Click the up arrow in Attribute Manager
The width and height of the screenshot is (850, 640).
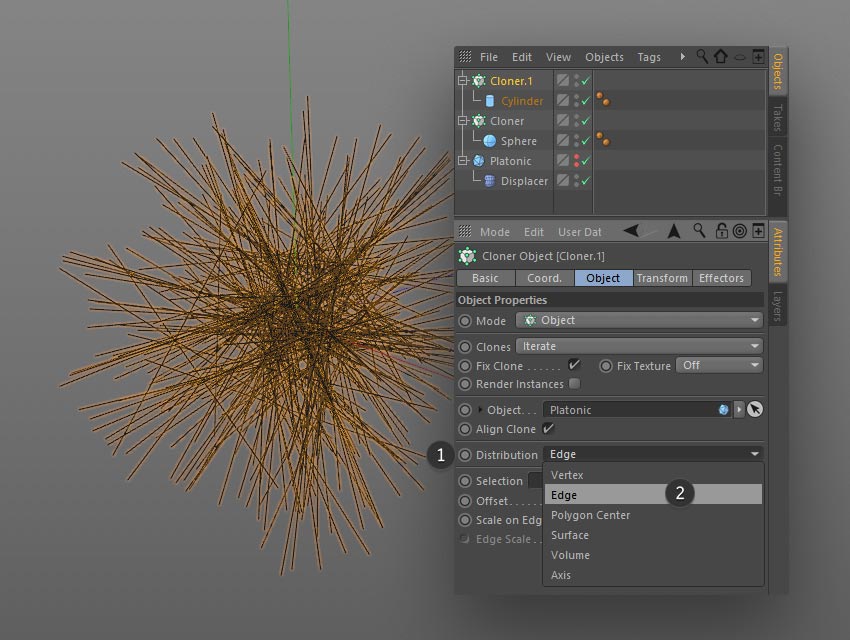tap(674, 231)
